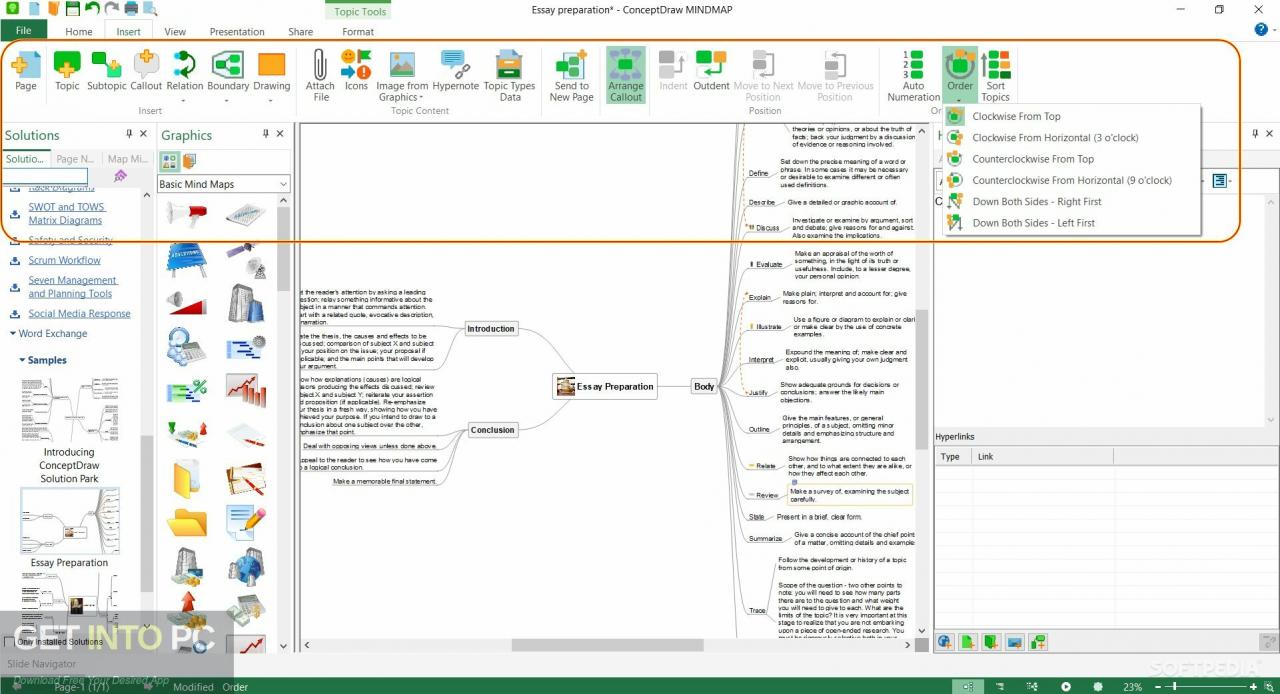Screen dimensions: 1280x694
Task: Insert a new Page
Action: click(x=25, y=71)
